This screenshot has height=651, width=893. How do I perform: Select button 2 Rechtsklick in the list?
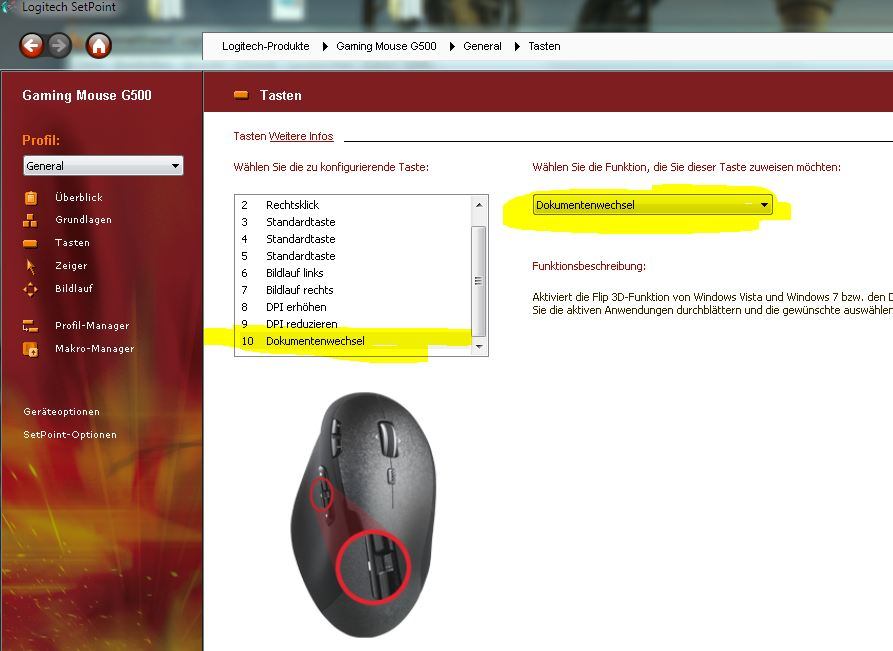coord(353,205)
